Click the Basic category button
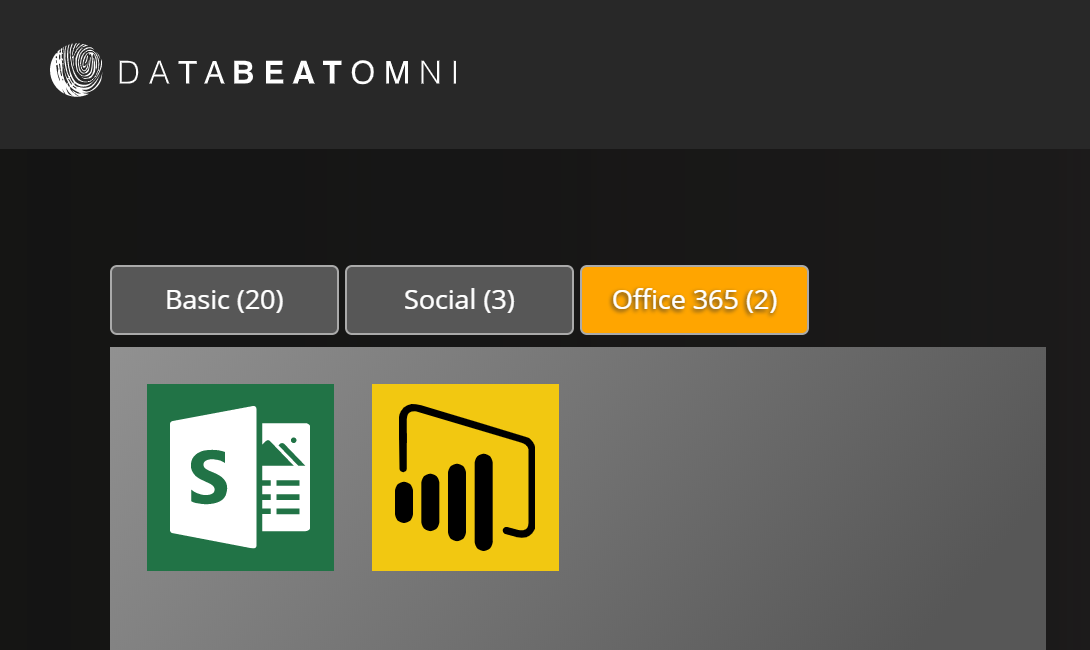The height and width of the screenshot is (650, 1090). (224, 299)
